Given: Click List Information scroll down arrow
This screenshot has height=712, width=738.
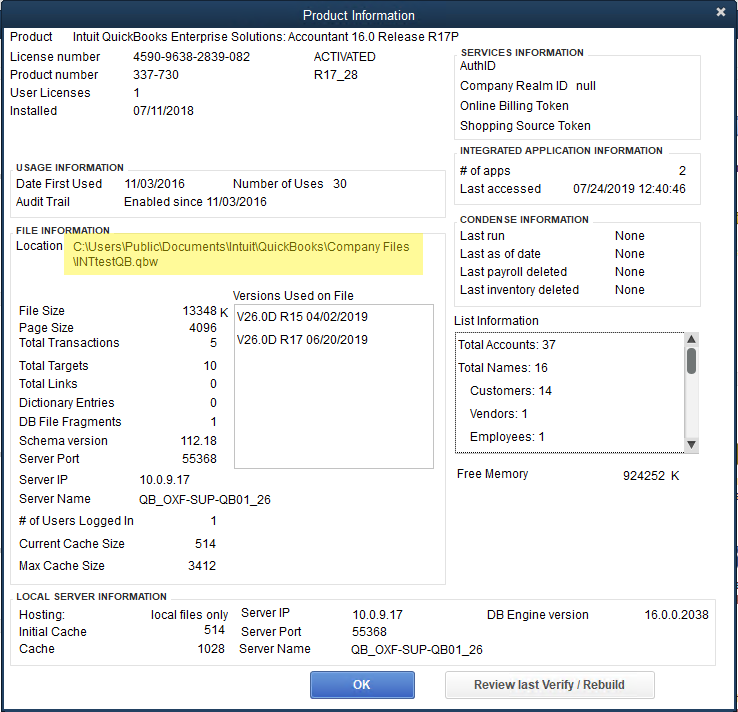Looking at the screenshot, I should pyautogui.click(x=691, y=444).
